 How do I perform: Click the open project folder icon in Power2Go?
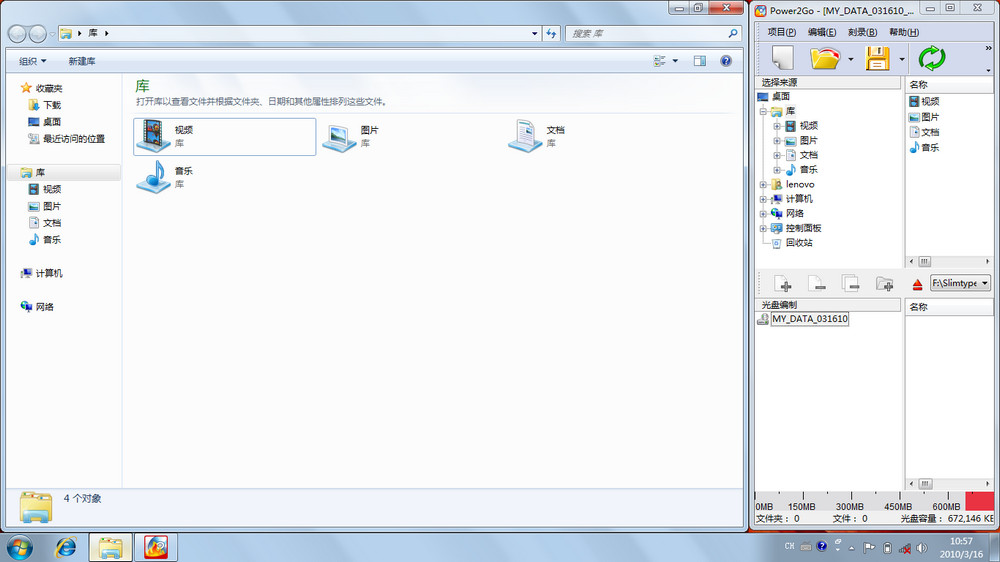pos(825,58)
